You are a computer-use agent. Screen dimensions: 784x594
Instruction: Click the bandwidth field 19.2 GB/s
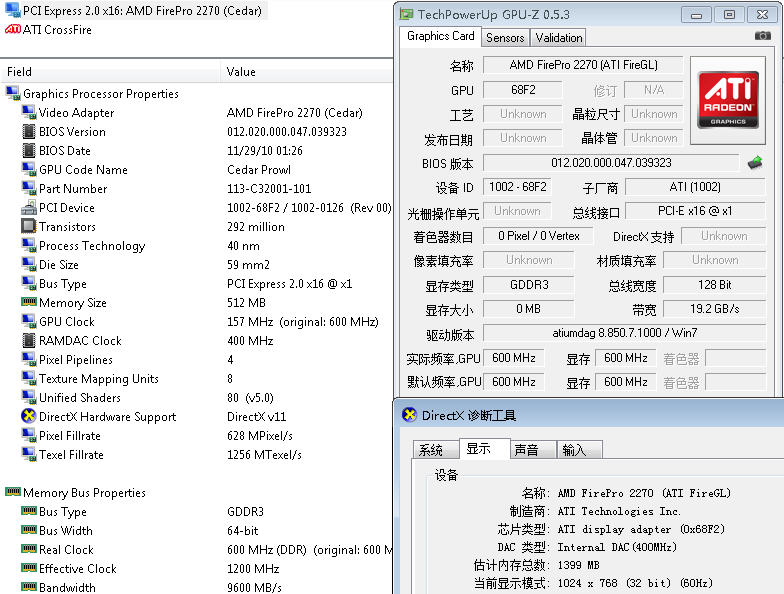tap(714, 308)
